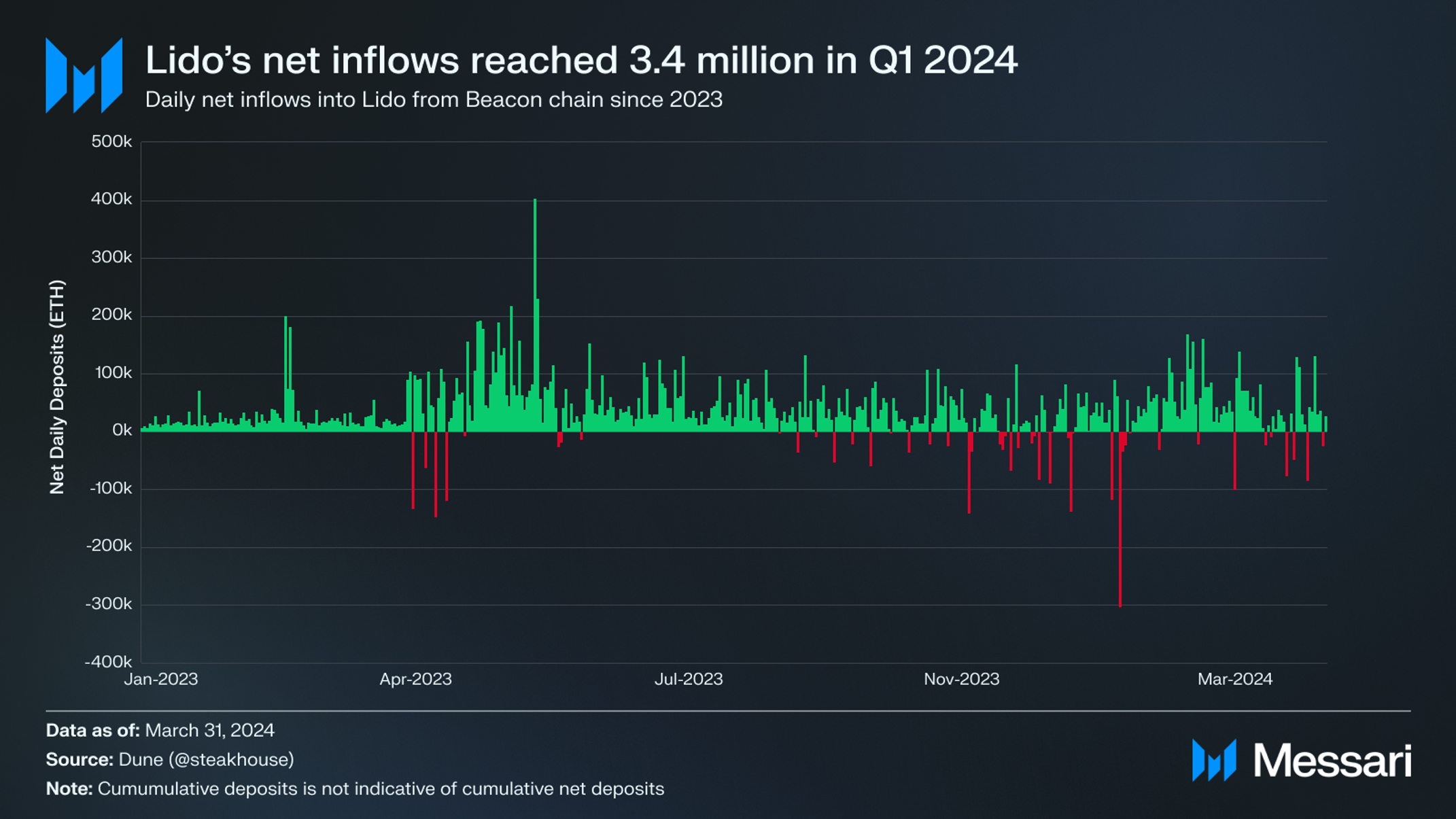Click the 200k y-axis label

point(111,315)
